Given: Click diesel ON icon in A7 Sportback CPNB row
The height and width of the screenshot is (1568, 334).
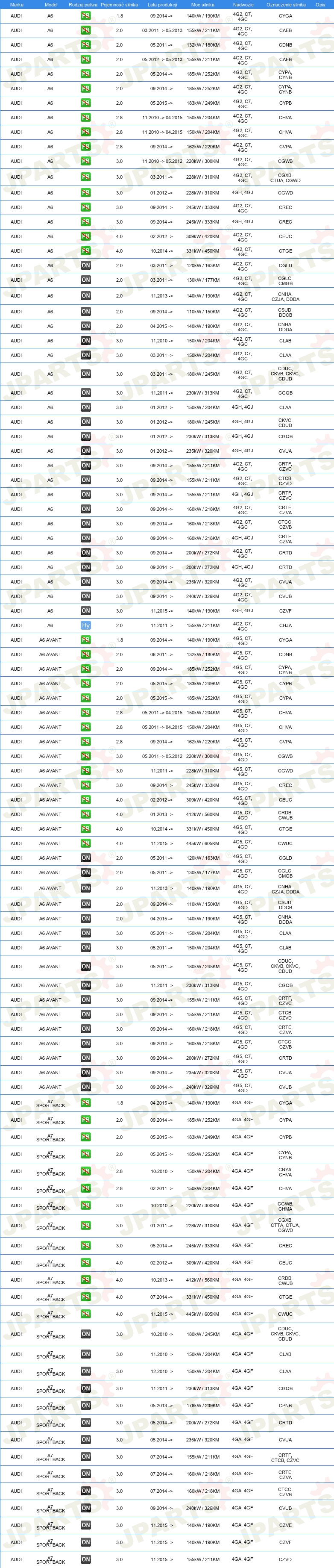Looking at the screenshot, I should coord(86,1406).
